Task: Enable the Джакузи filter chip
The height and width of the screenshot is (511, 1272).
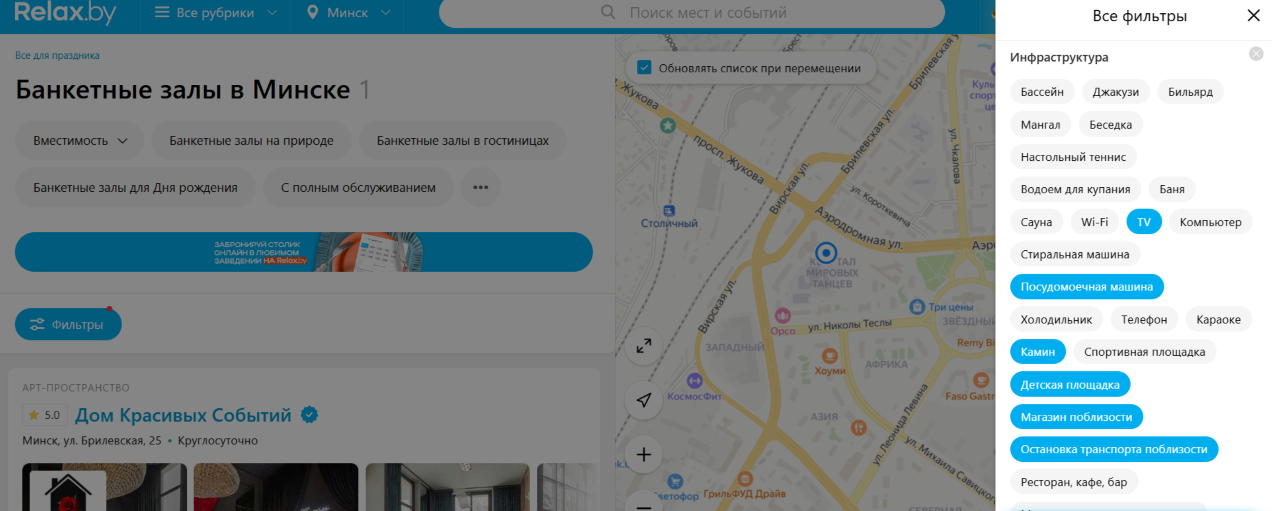Action: [1116, 92]
